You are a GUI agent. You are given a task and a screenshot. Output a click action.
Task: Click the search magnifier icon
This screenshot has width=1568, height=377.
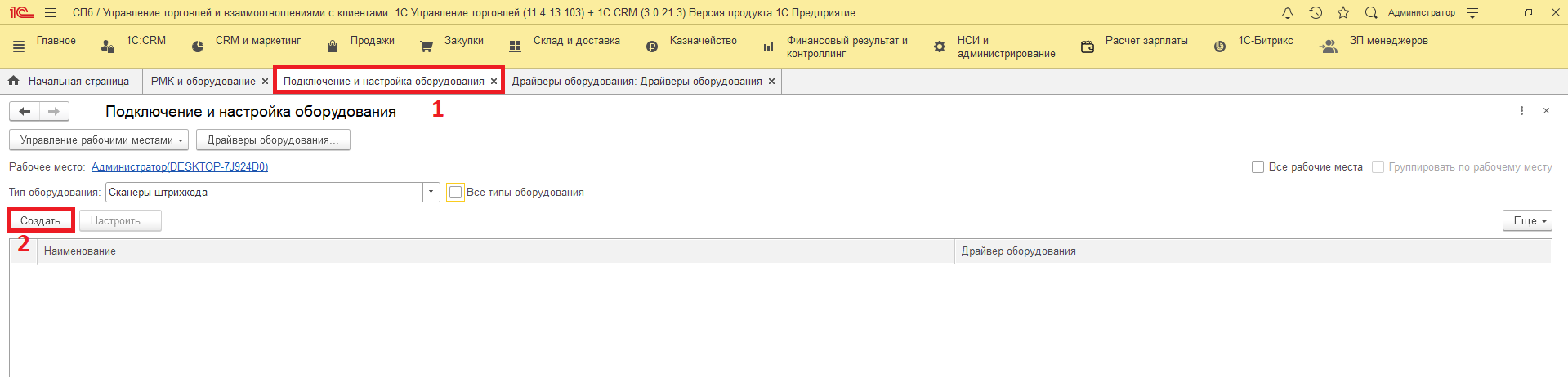click(1371, 12)
